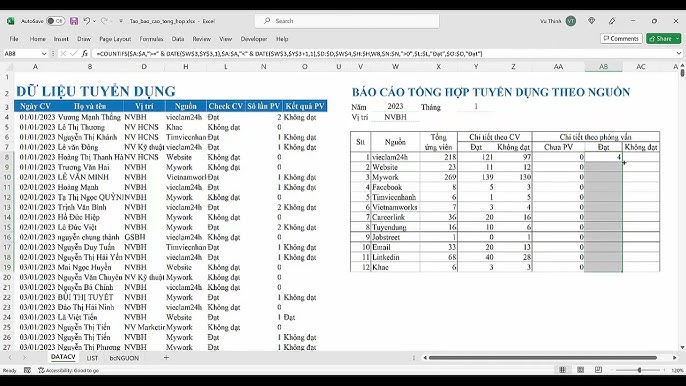Viewport: 686px width, 386px height.
Task: Open the Help ribbon tab
Action: (x=282, y=39)
